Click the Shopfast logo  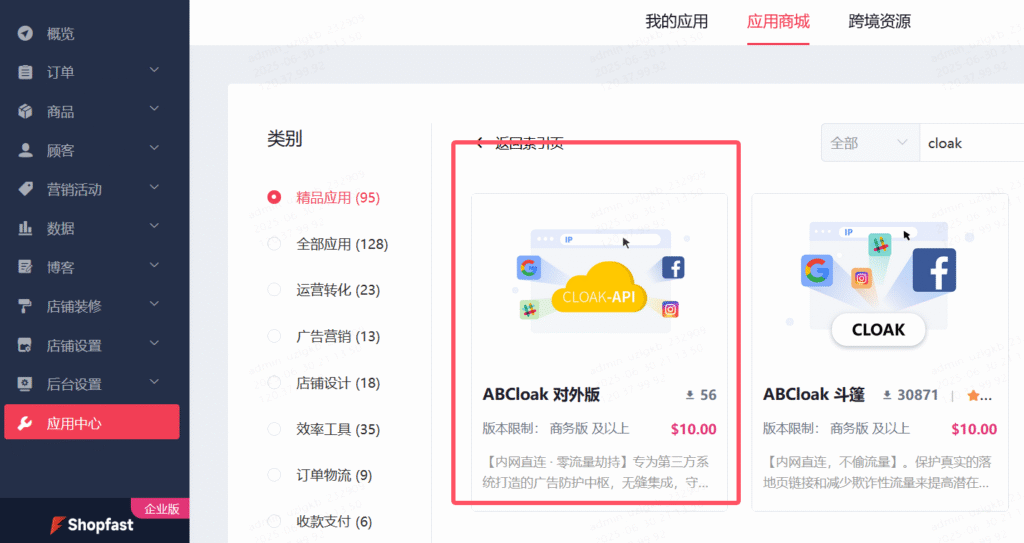(92, 525)
